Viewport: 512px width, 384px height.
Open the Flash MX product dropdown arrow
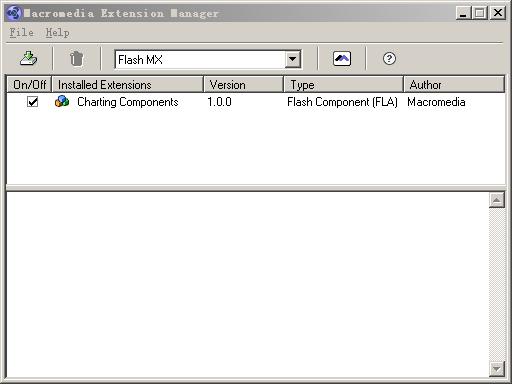point(293,59)
